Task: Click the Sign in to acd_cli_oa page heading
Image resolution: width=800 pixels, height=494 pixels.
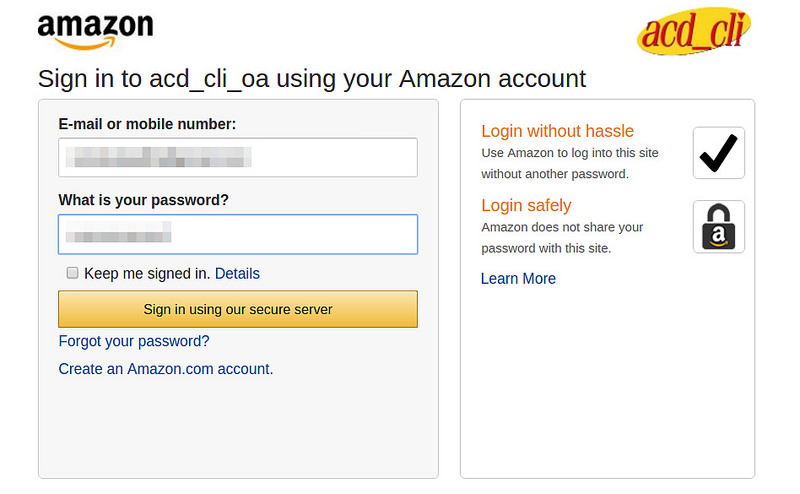Action: click(311, 78)
